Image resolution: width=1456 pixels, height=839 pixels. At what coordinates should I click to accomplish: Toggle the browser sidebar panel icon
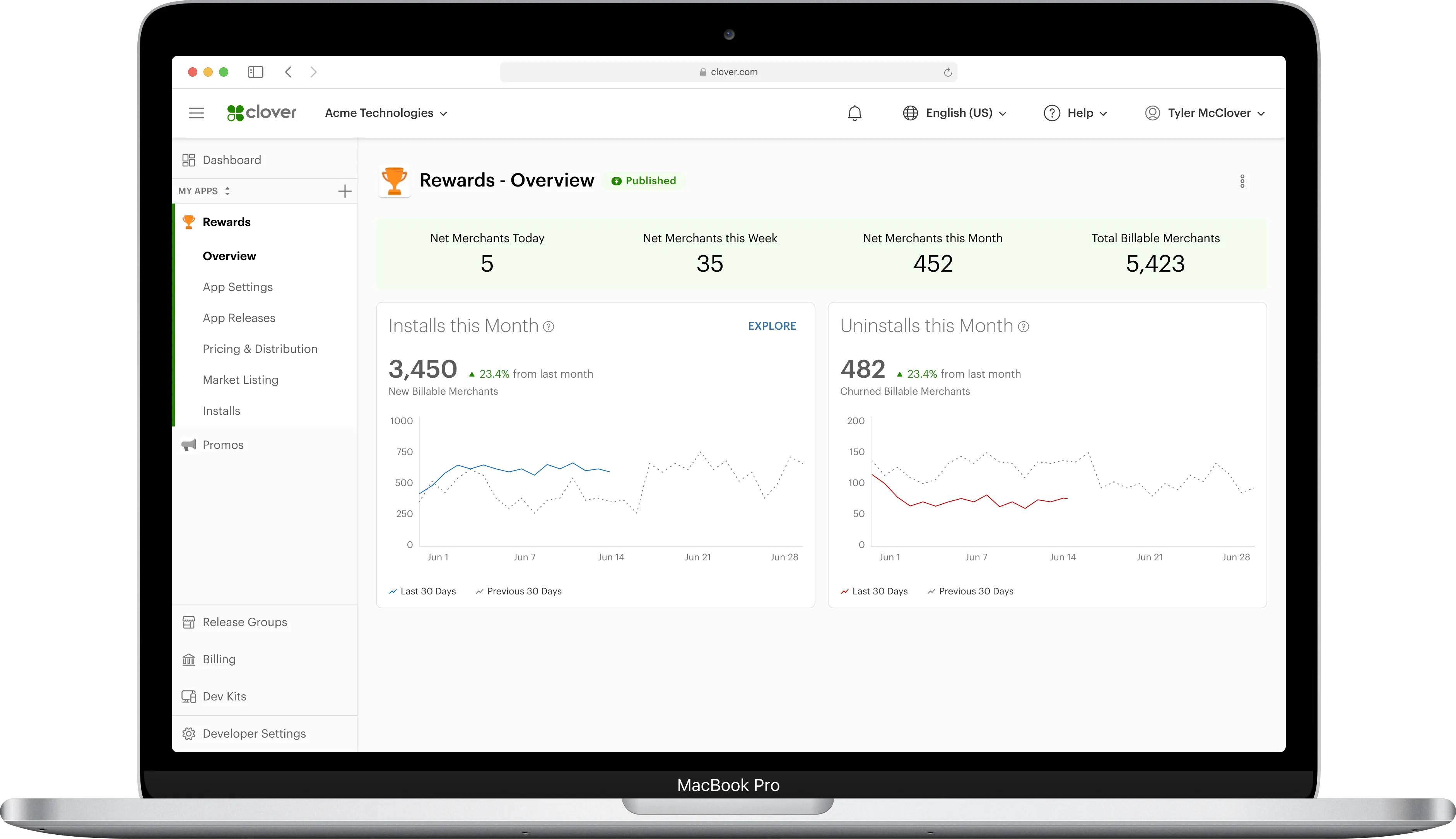pos(255,72)
